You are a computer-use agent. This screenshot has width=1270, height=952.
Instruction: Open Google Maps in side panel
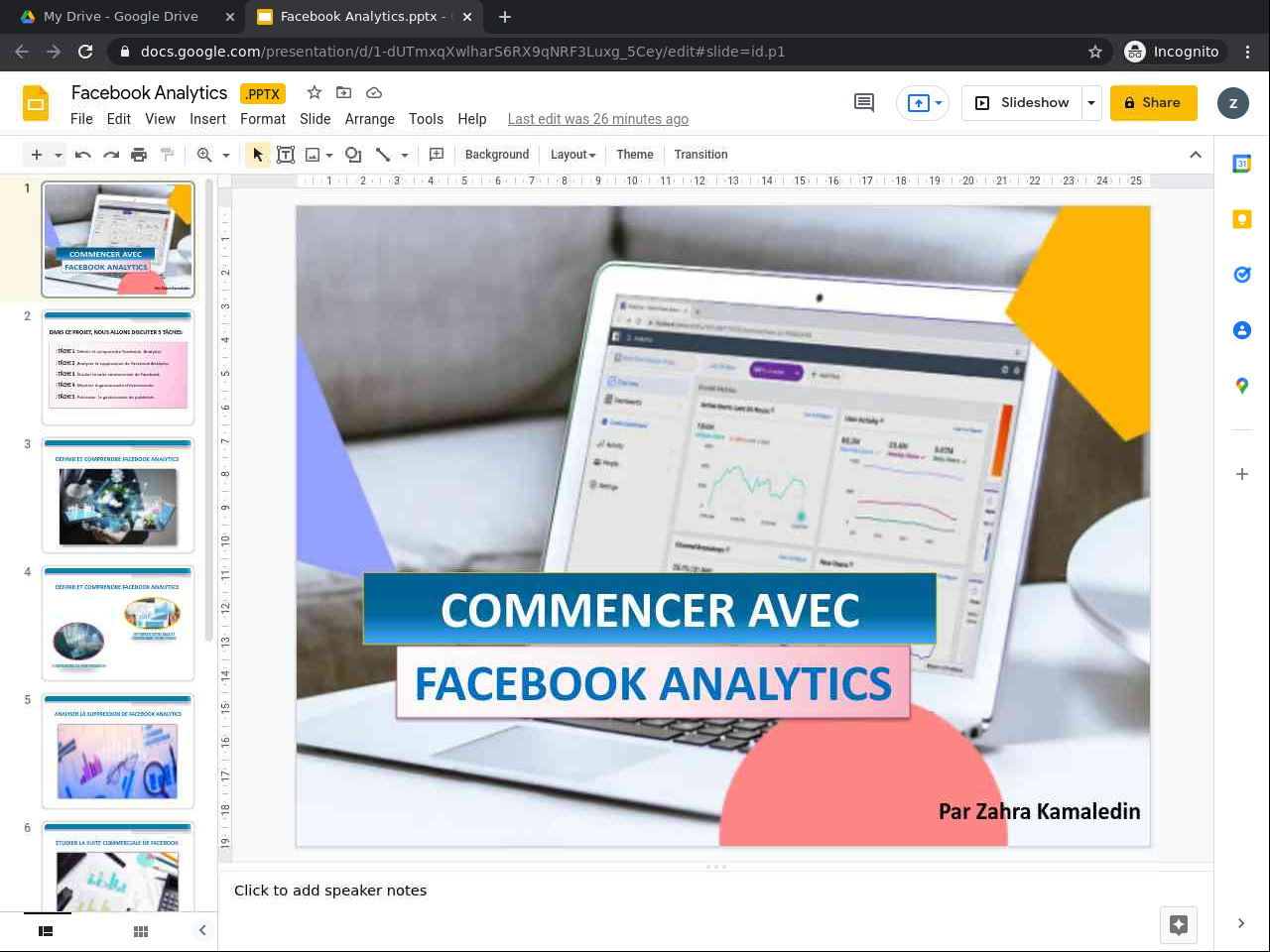point(1242,386)
